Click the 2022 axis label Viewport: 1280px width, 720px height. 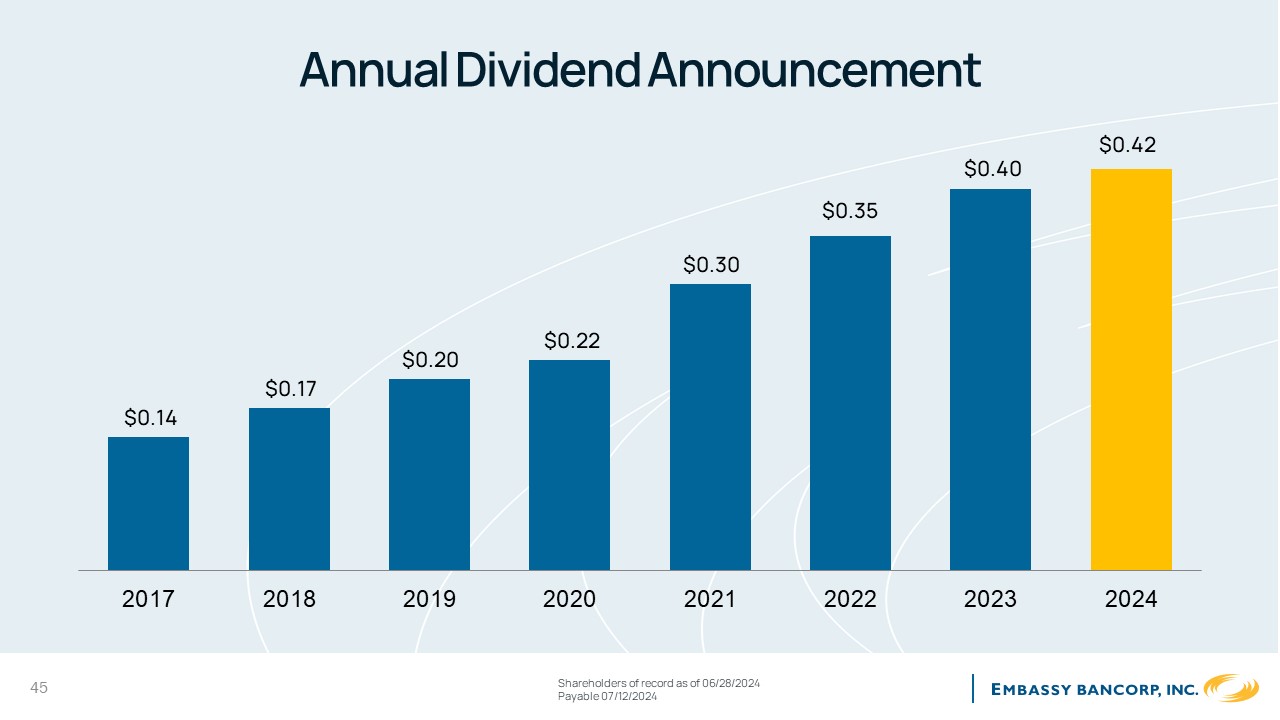click(850, 600)
